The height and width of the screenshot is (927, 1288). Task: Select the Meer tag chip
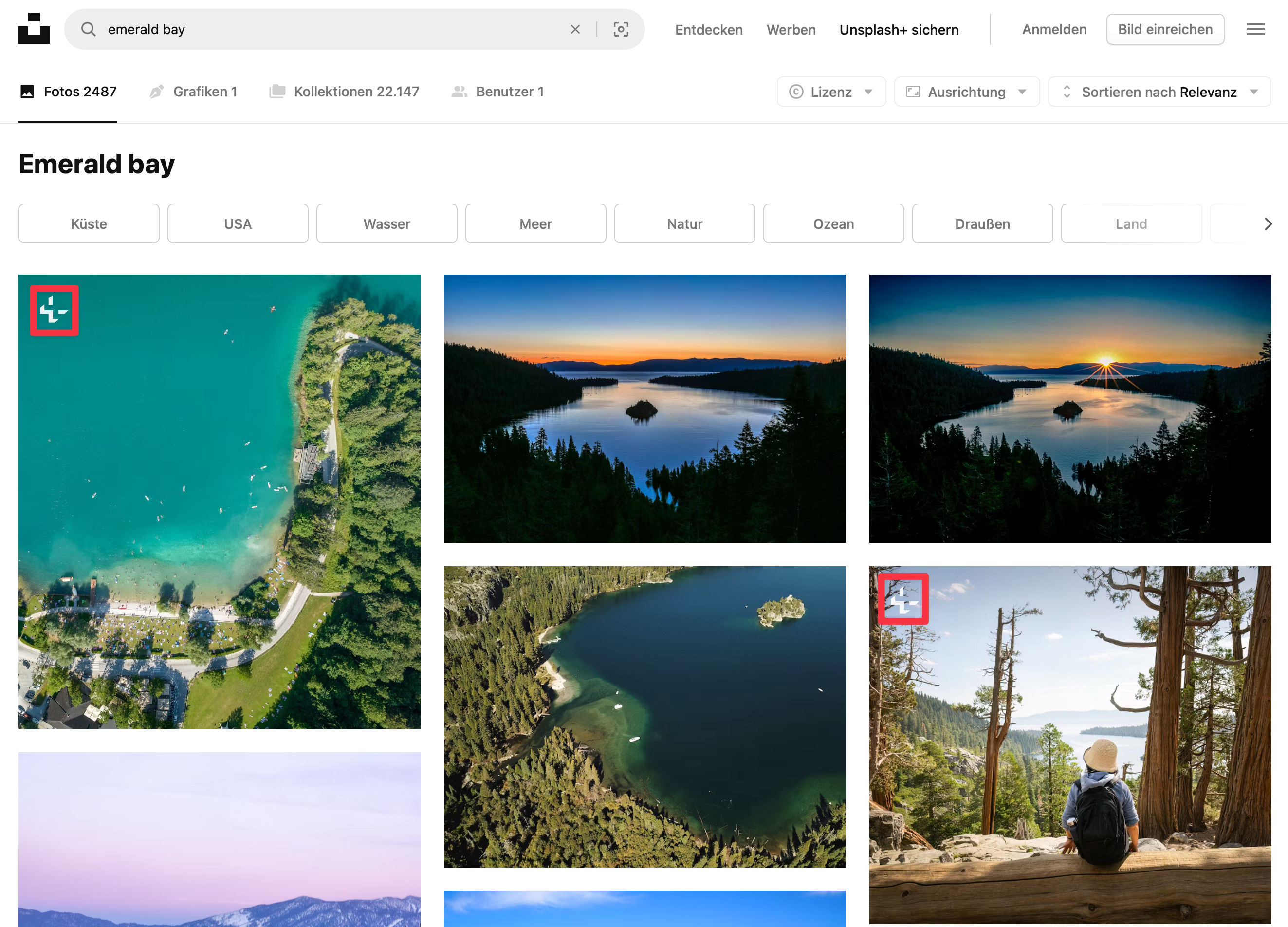coord(535,224)
